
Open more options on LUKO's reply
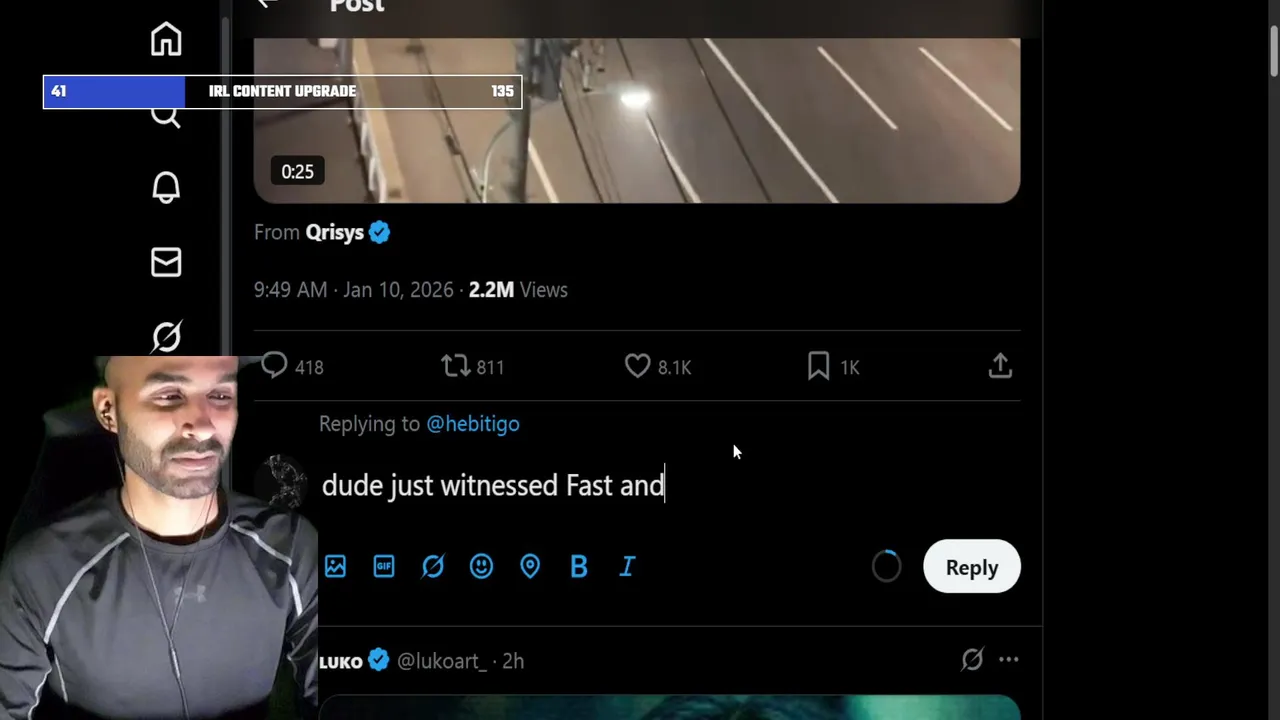(1008, 660)
